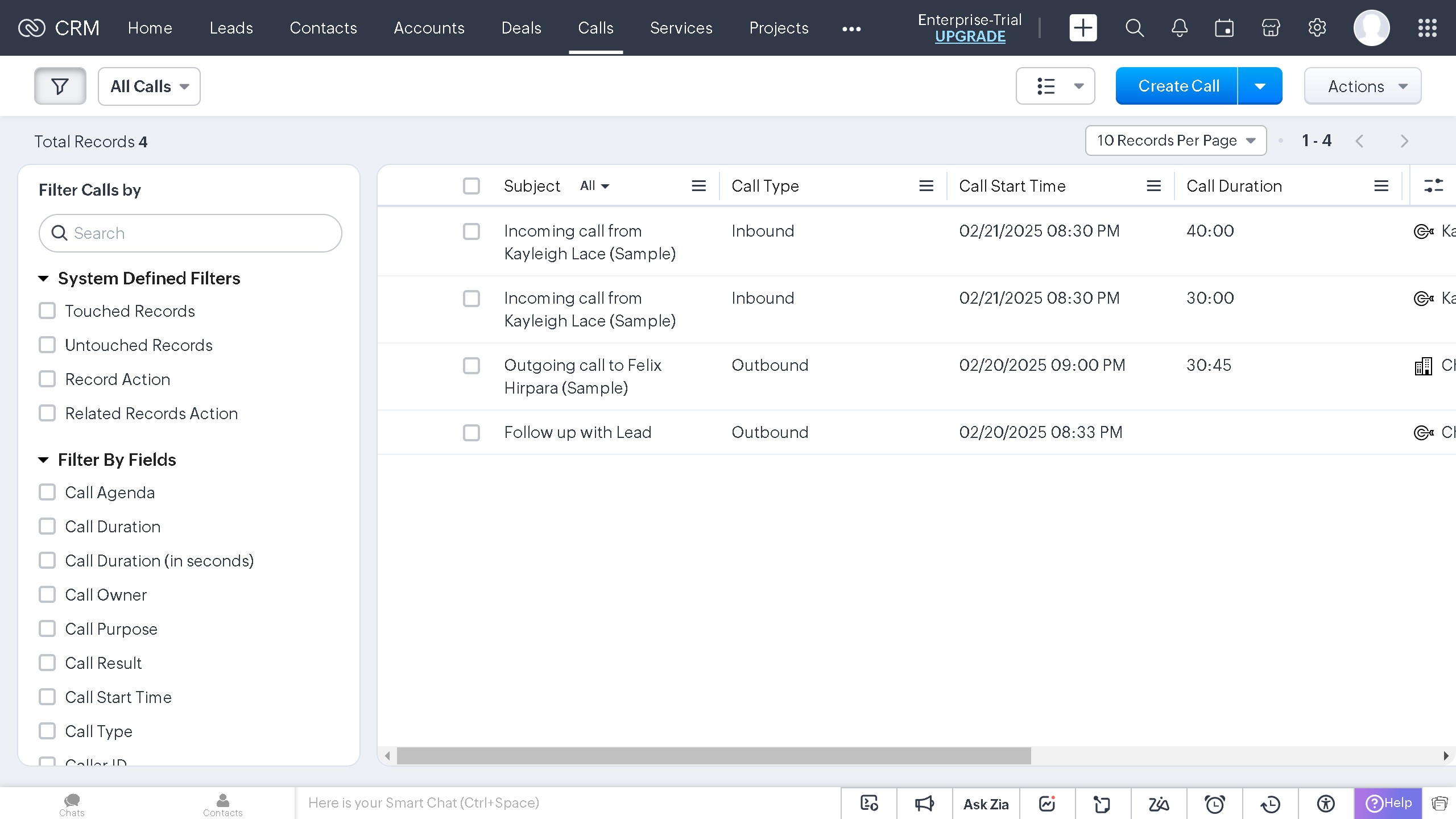
Task: Click the reminders alarm clock icon
Action: [x=1215, y=804]
